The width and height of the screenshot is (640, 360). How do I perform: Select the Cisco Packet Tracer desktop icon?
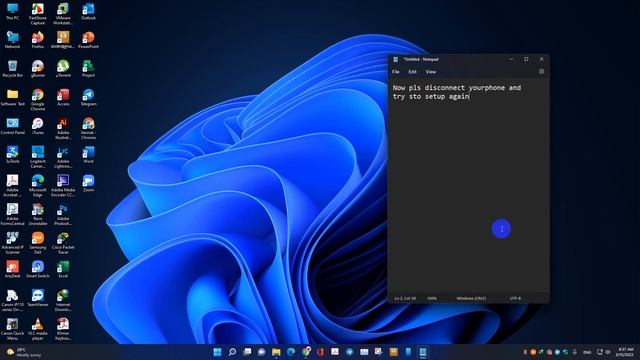(63, 242)
